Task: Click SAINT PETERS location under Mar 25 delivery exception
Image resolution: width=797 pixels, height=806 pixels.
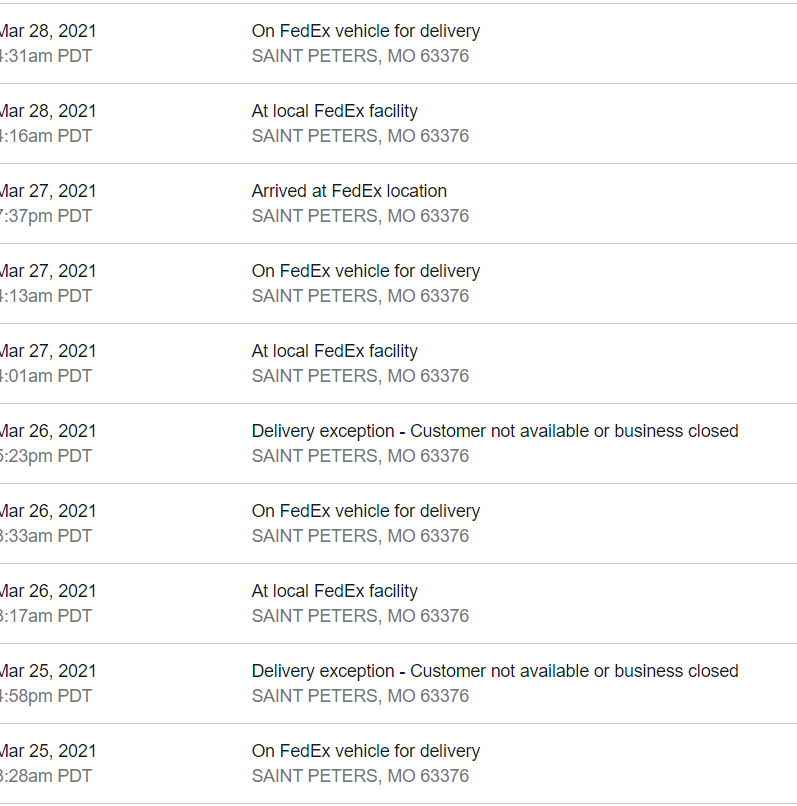Action: [360, 696]
